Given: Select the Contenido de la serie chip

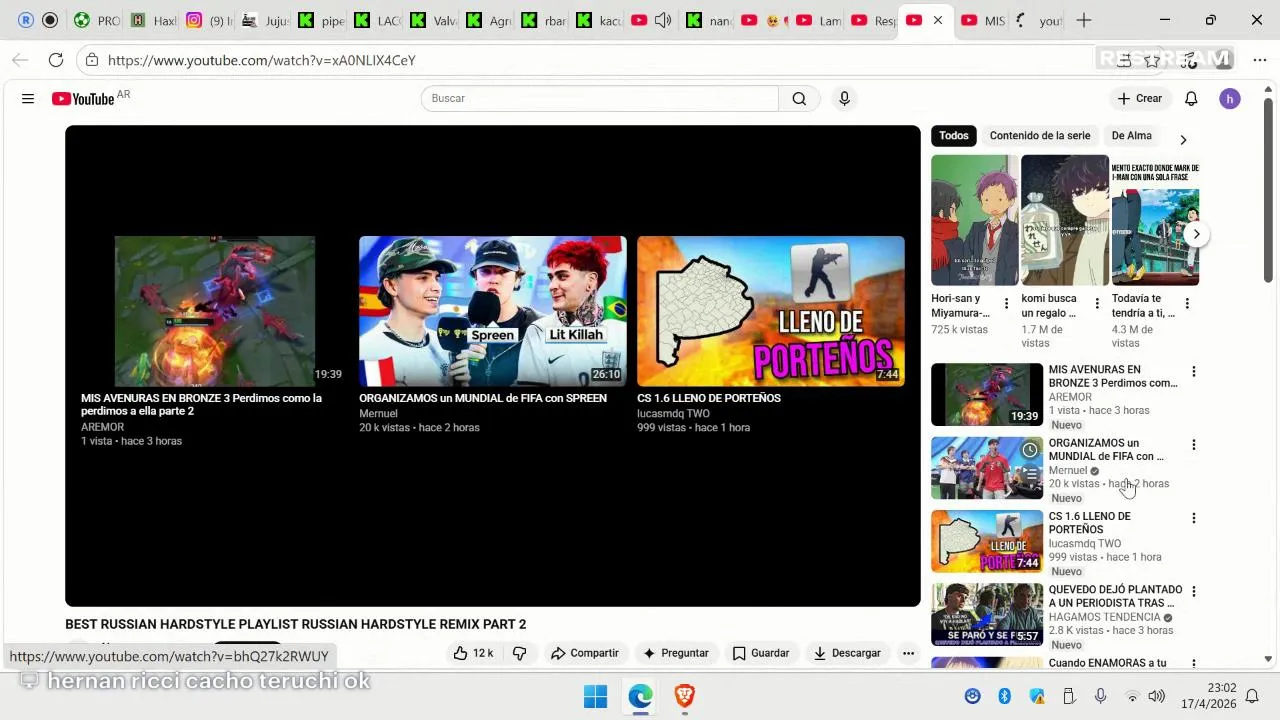Looking at the screenshot, I should pos(1040,136).
